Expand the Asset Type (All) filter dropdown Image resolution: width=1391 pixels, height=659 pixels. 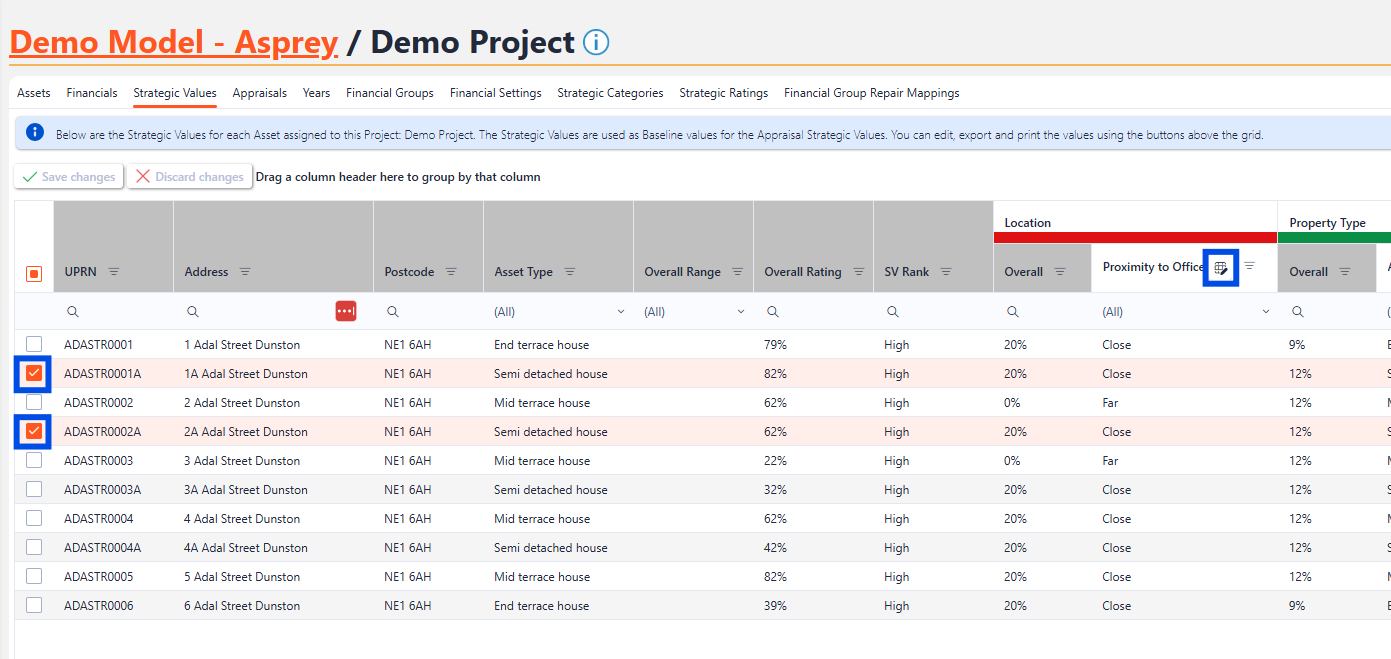620,312
